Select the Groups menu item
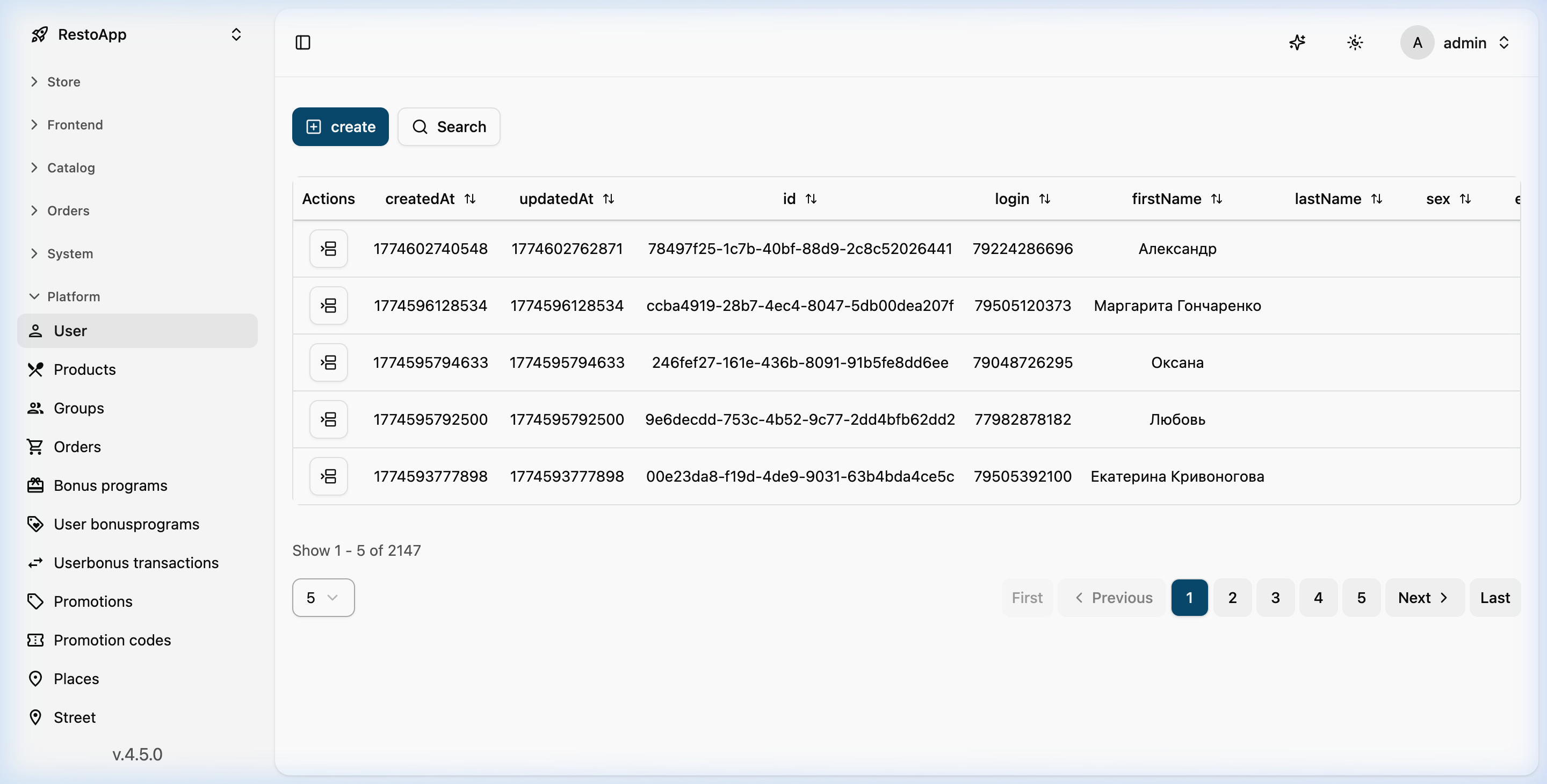 click(x=78, y=408)
